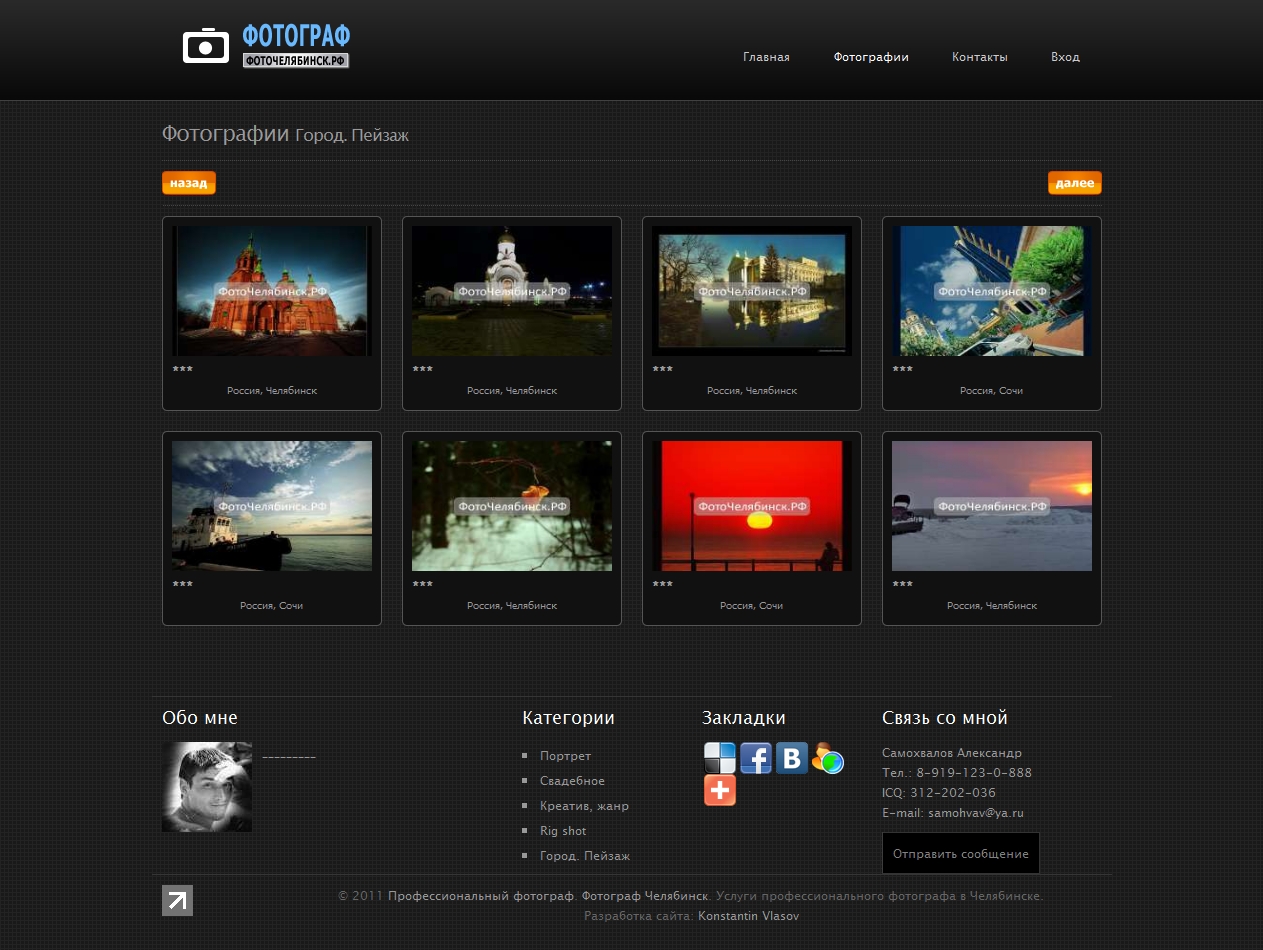
Task: Select the Портрет category
Action: click(565, 756)
